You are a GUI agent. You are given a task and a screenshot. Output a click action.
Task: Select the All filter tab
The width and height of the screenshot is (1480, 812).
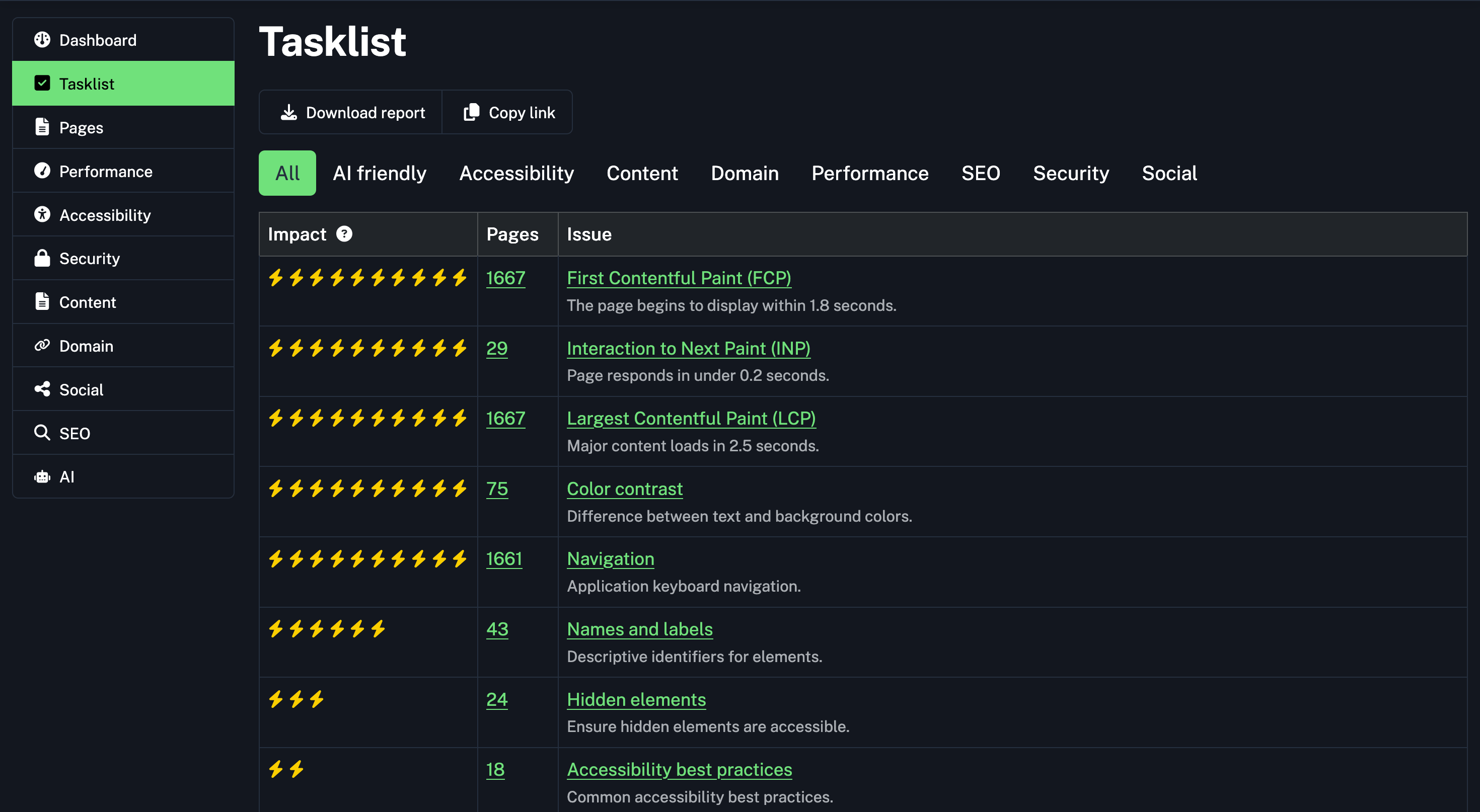click(287, 173)
